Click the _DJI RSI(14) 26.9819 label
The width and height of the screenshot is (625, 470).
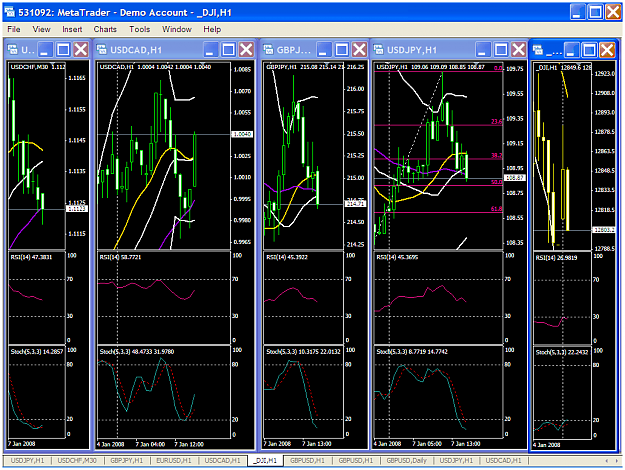coord(556,258)
